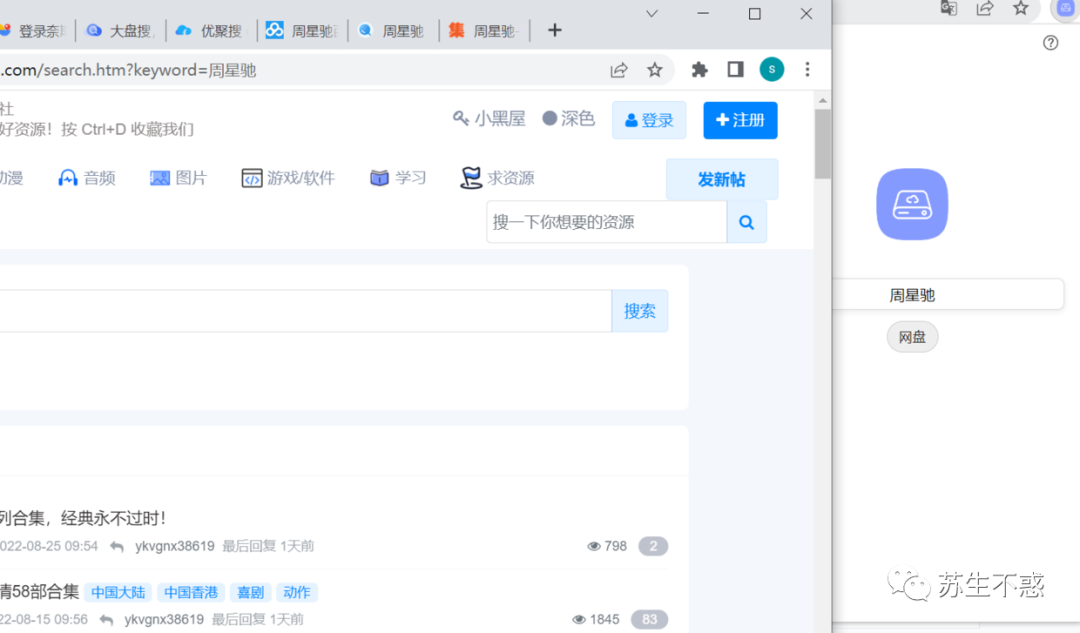Open the extensions puzzle icon
The image size is (1080, 633).
[699, 70]
